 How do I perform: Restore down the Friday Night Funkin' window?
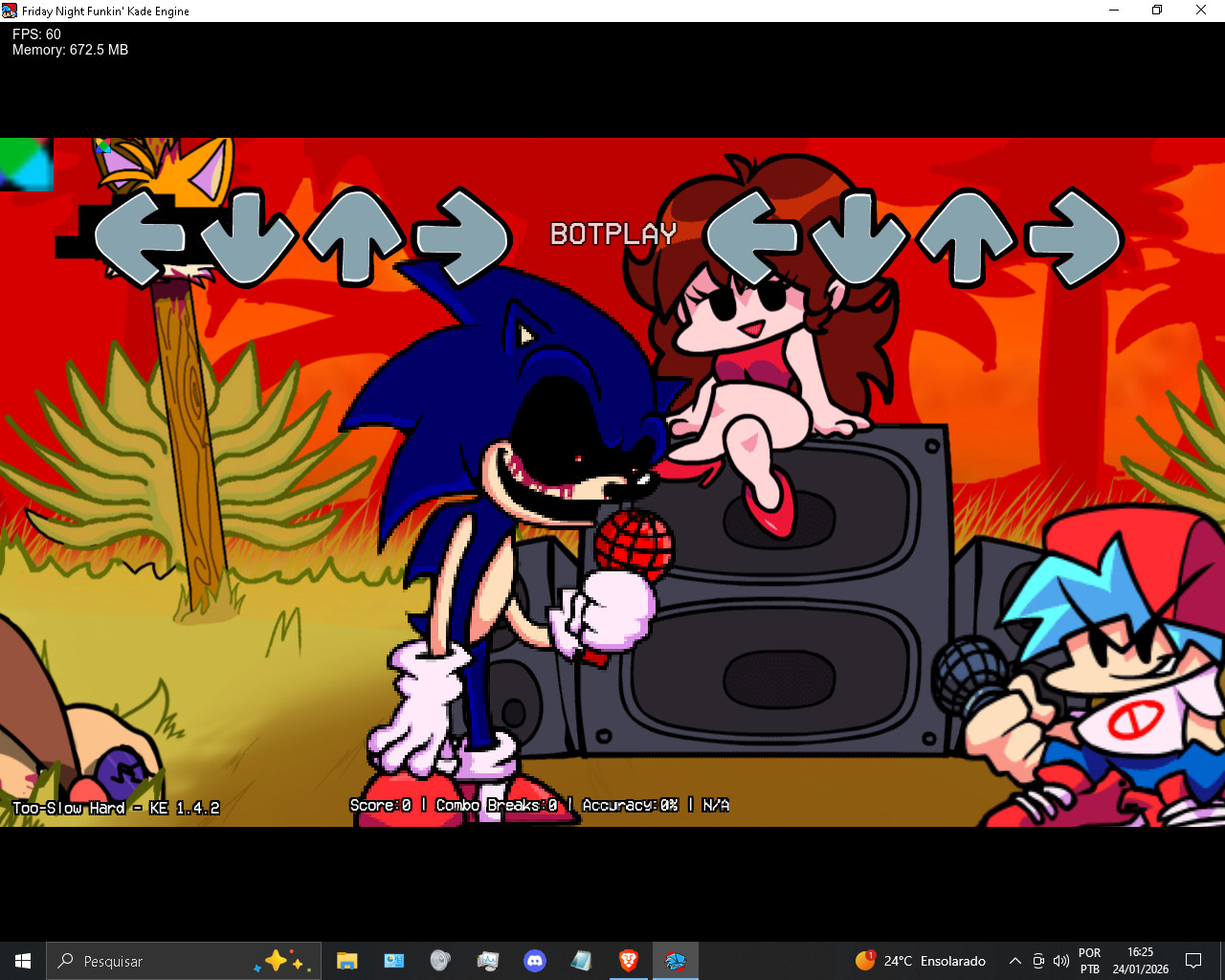click(1157, 11)
